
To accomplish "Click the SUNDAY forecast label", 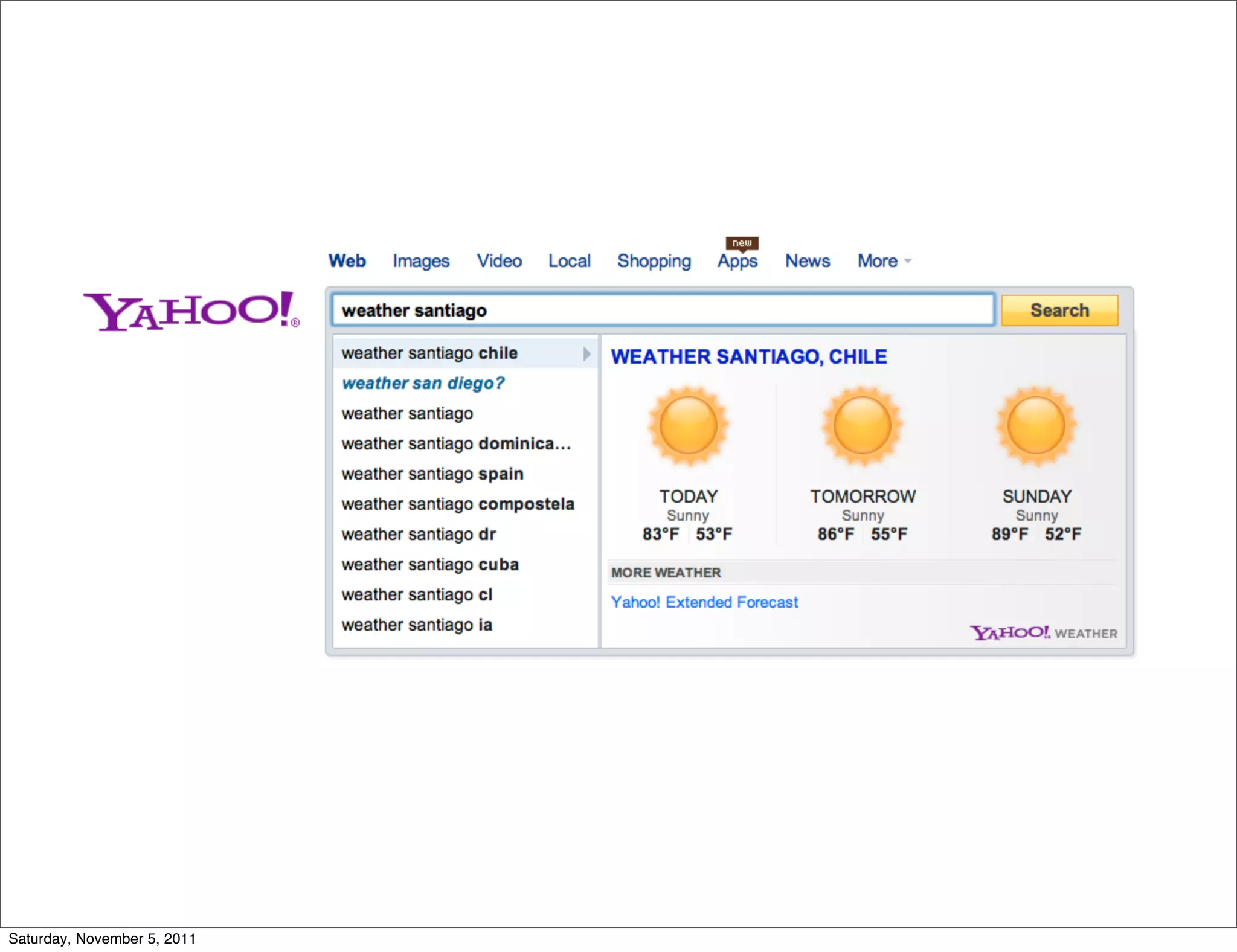I will click(1036, 497).
